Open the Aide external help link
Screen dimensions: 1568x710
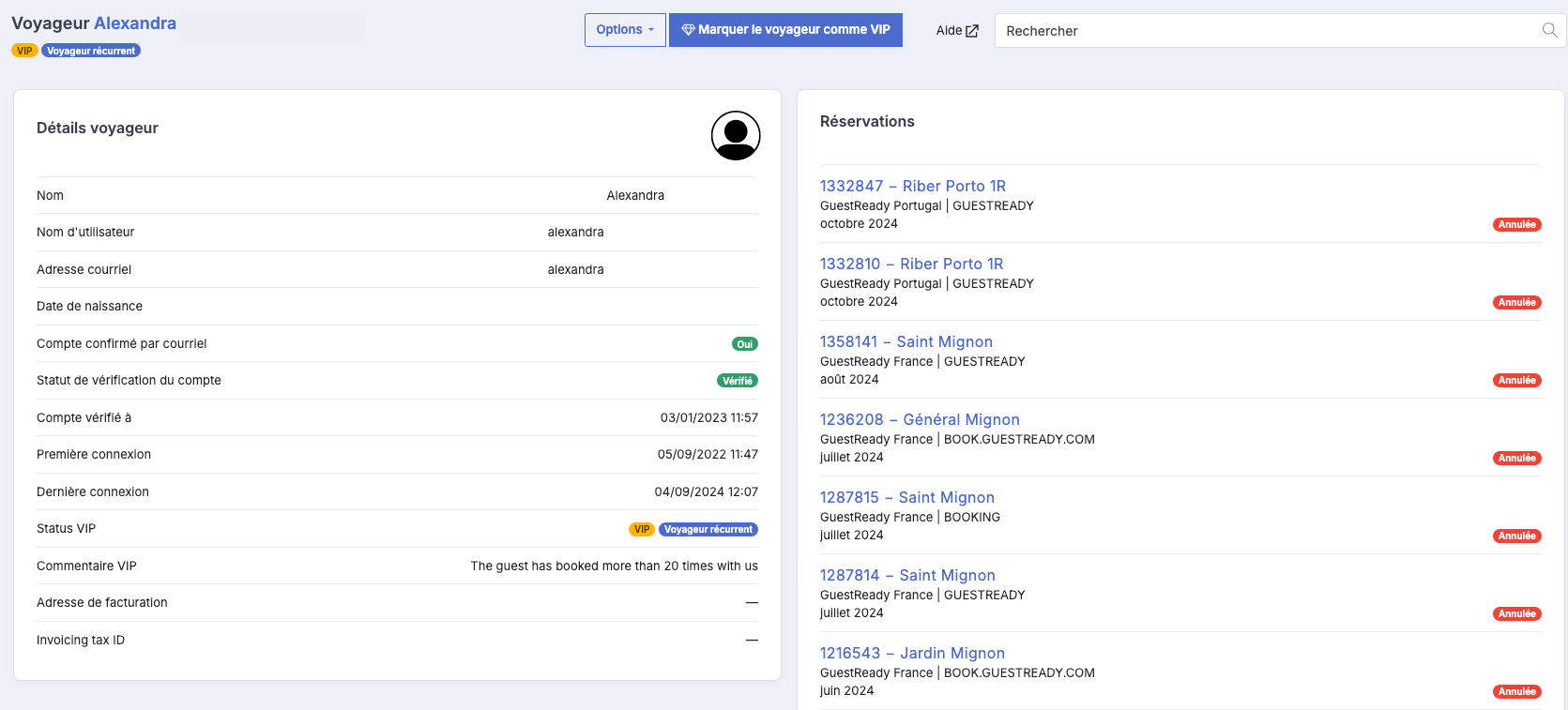pos(957,31)
